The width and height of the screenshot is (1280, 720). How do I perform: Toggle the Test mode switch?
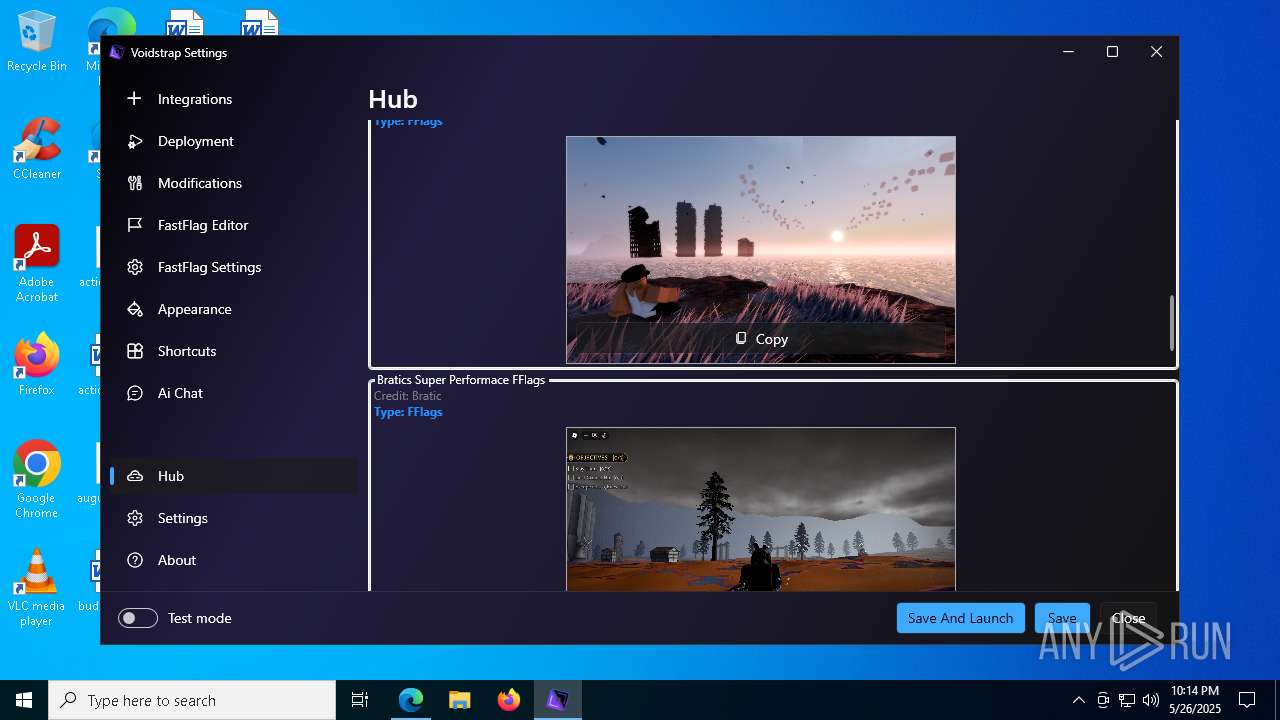[x=138, y=618]
